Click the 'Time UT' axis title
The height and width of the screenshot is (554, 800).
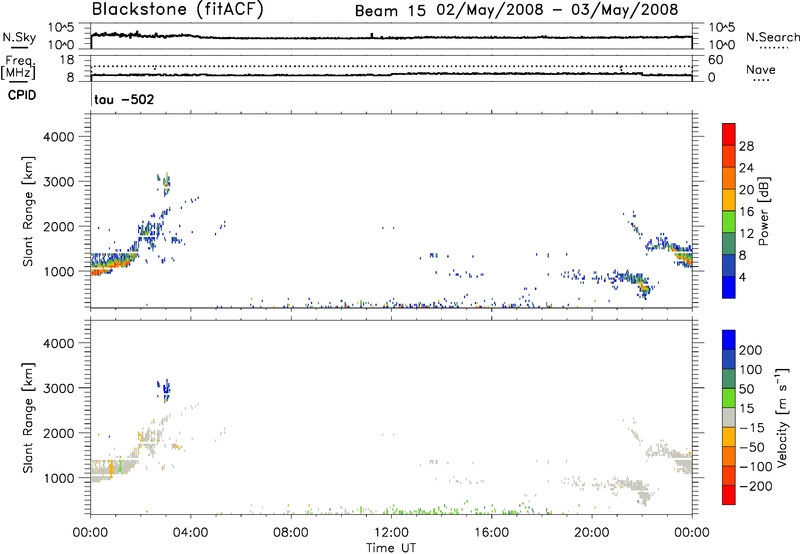[391, 548]
